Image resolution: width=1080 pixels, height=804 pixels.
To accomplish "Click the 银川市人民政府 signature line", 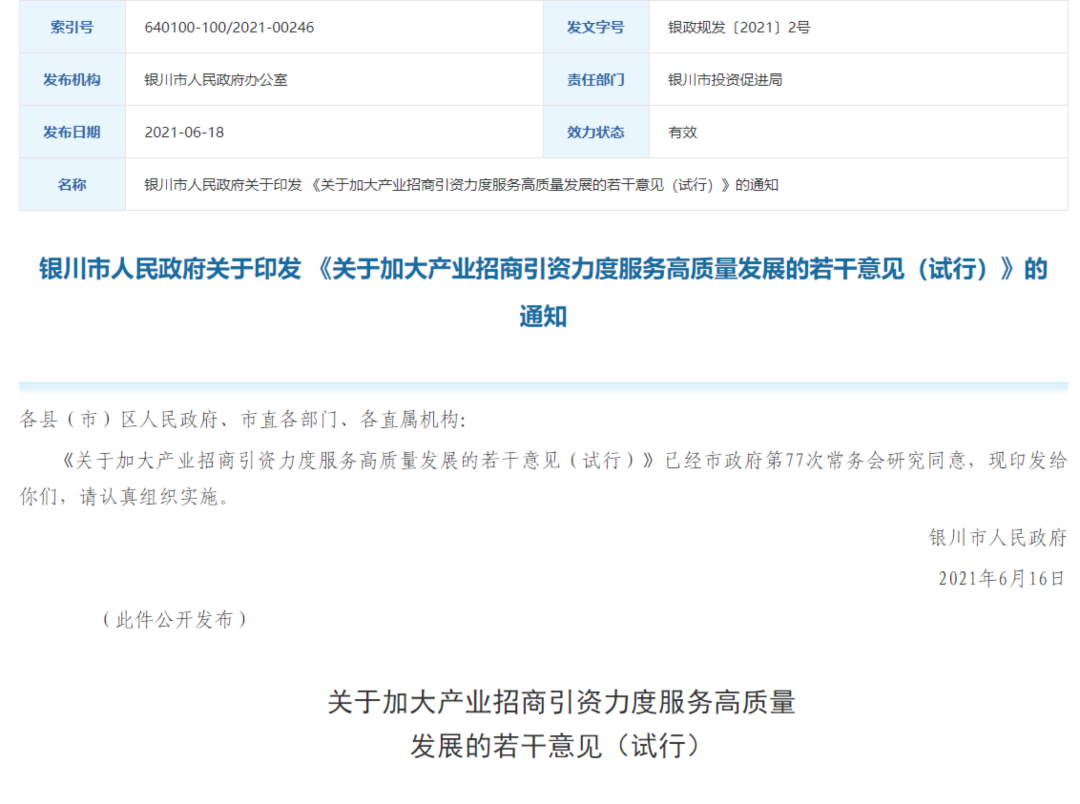I will 997,538.
